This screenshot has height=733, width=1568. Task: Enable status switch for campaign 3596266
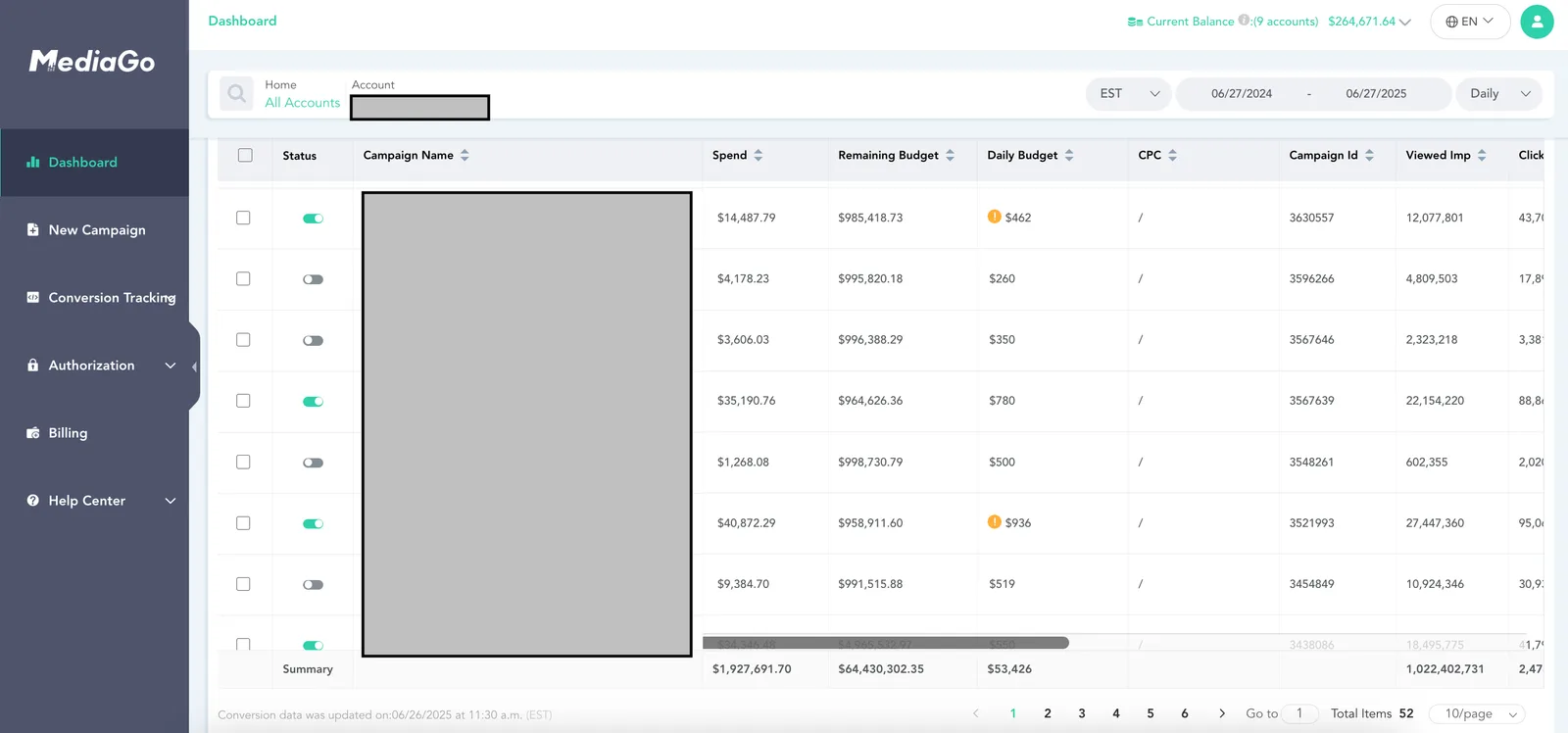[313, 279]
